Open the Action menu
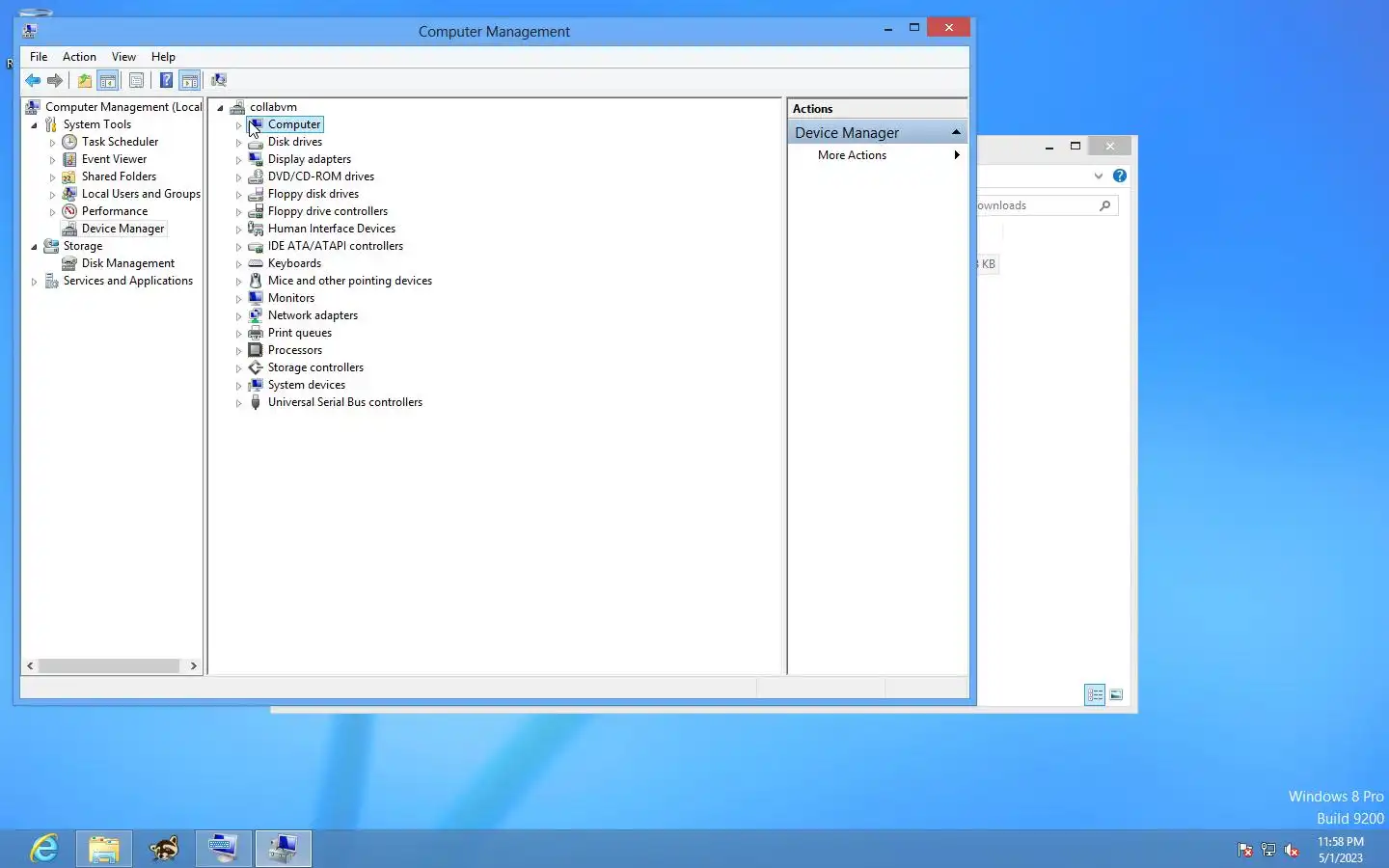 point(79,57)
